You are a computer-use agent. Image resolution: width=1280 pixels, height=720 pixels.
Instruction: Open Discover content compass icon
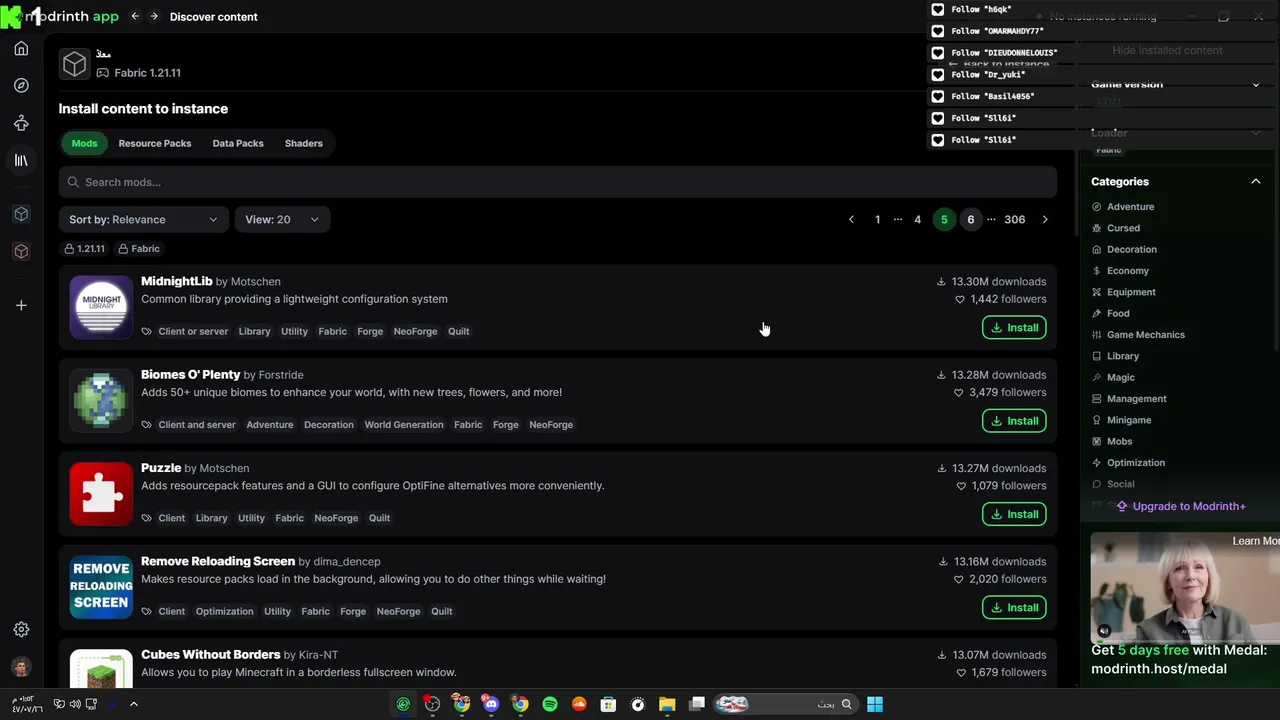point(21,86)
